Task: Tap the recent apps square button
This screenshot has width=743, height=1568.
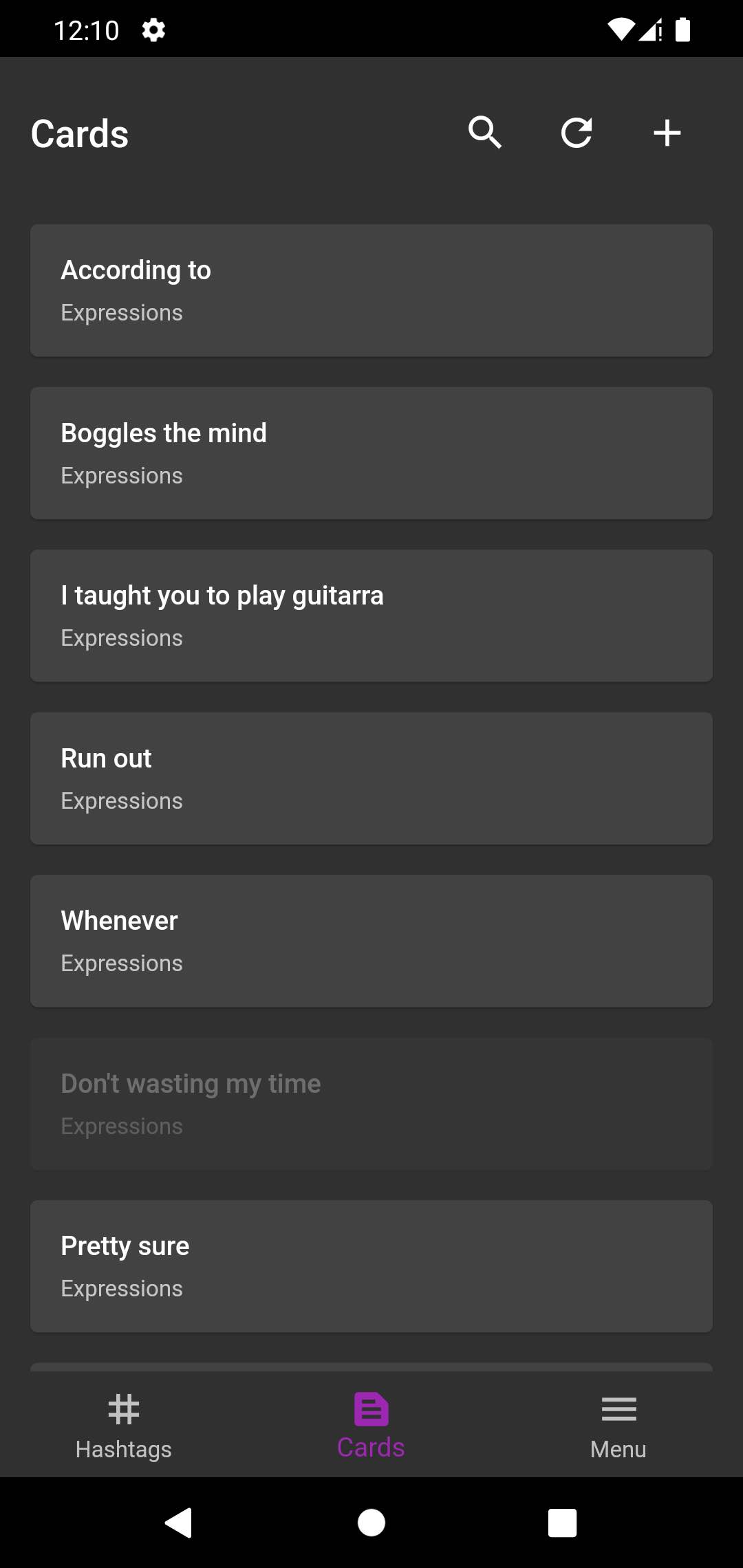Action: [562, 1523]
